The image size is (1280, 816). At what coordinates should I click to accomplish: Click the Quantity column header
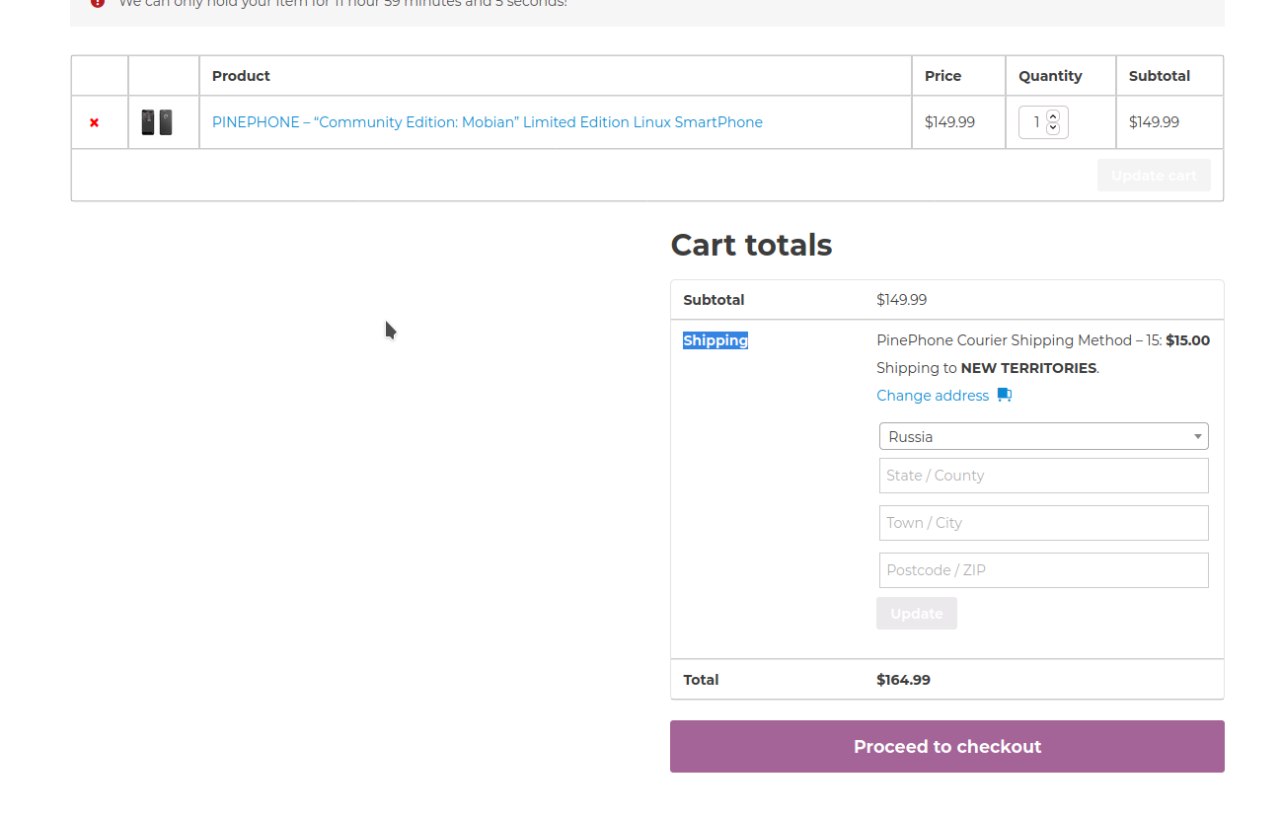pyautogui.click(x=1050, y=76)
